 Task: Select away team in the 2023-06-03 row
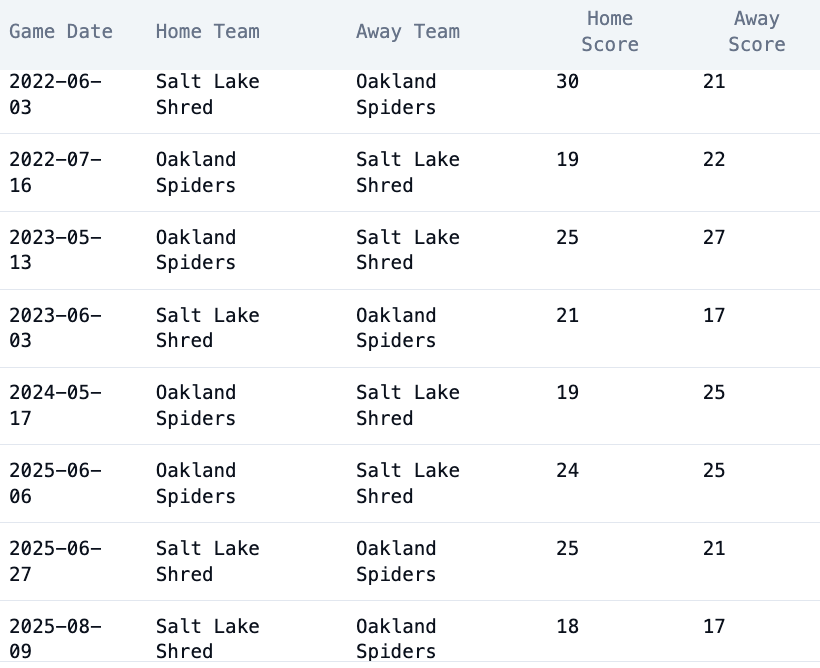tap(396, 328)
